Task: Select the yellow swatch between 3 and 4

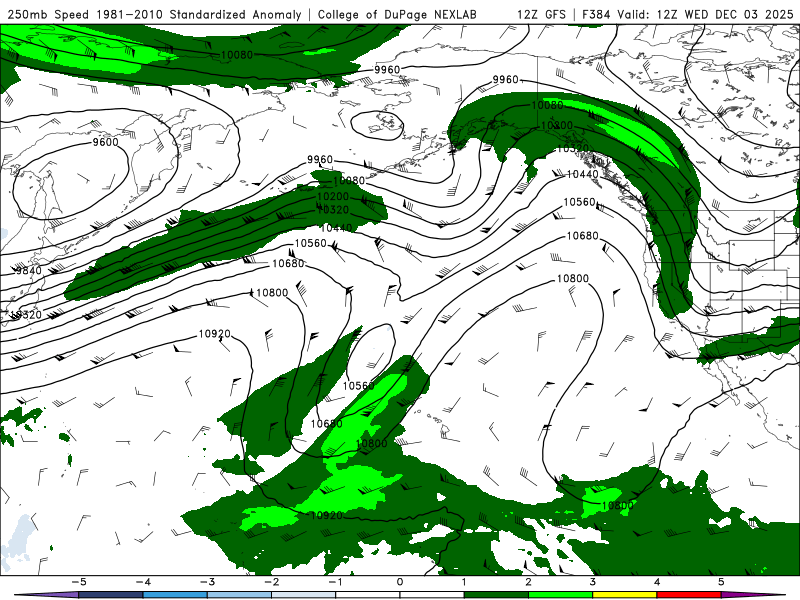Action: tap(625, 595)
